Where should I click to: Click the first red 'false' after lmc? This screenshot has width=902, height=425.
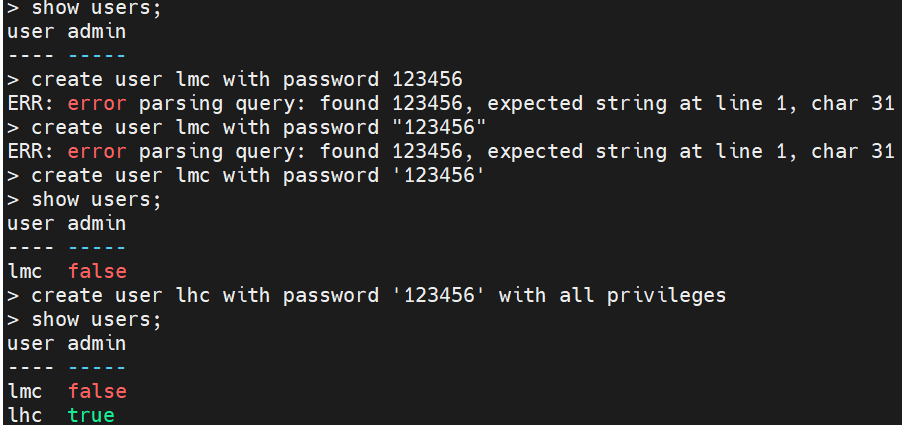tap(97, 271)
